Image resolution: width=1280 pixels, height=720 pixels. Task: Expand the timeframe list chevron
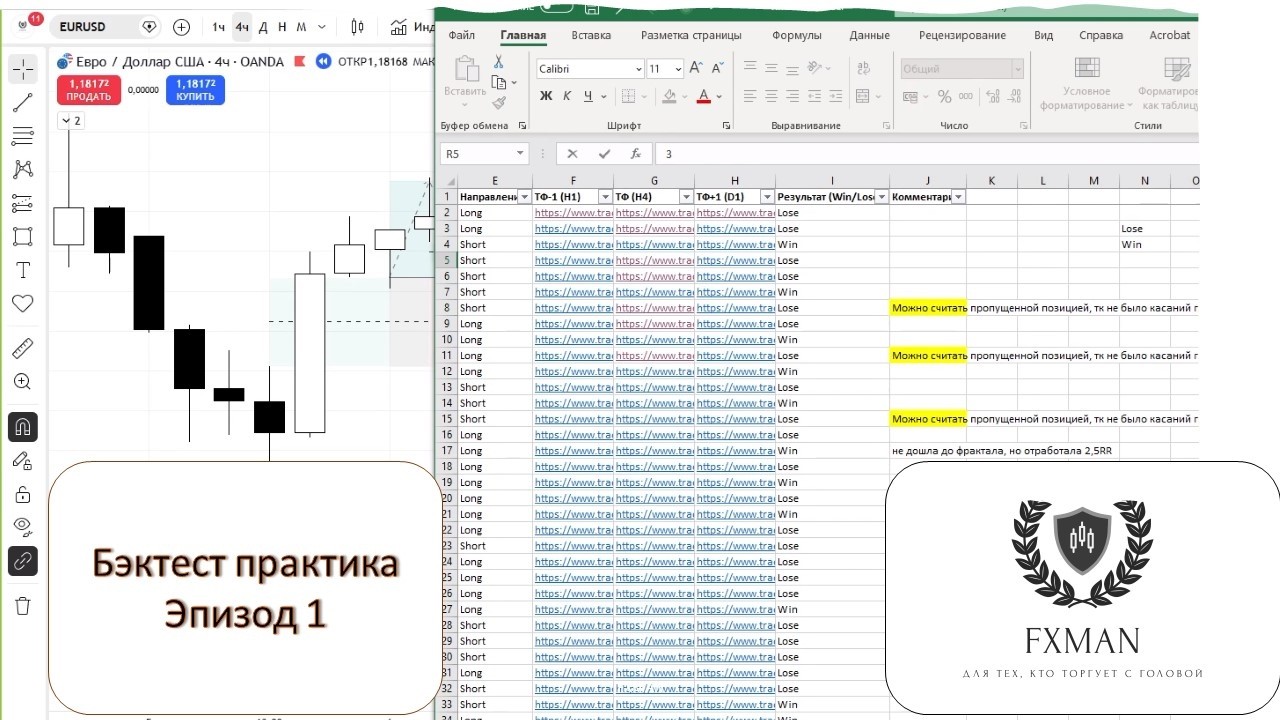320,27
